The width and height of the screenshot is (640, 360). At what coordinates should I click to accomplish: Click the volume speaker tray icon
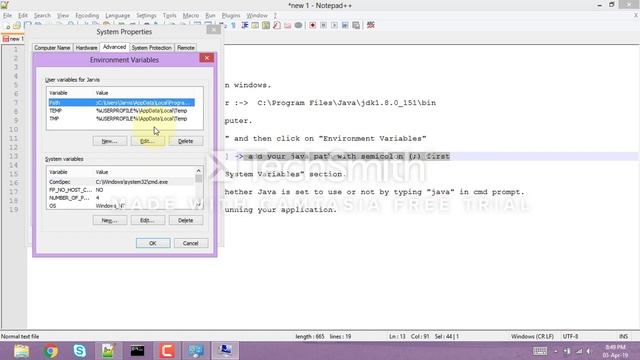click(x=589, y=351)
